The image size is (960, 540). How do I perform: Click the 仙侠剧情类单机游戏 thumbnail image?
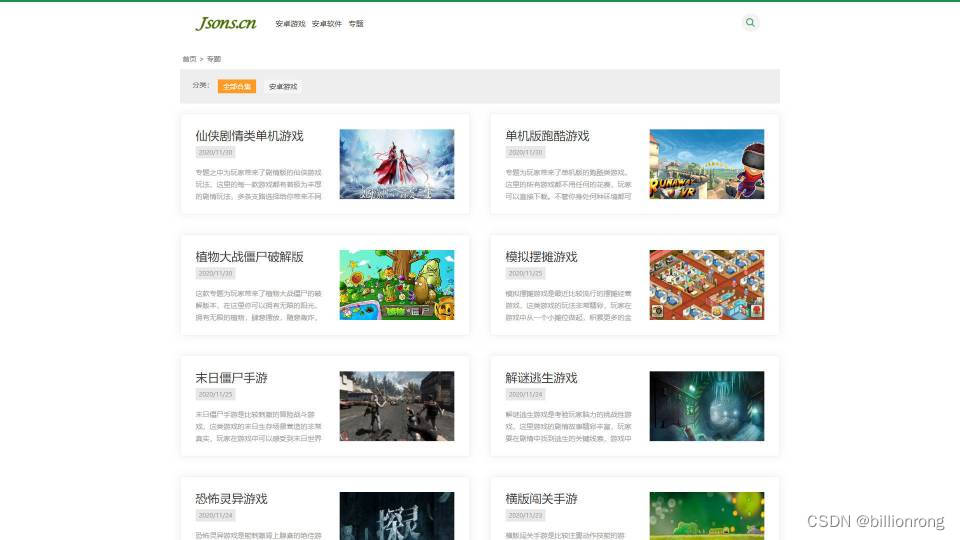point(397,164)
